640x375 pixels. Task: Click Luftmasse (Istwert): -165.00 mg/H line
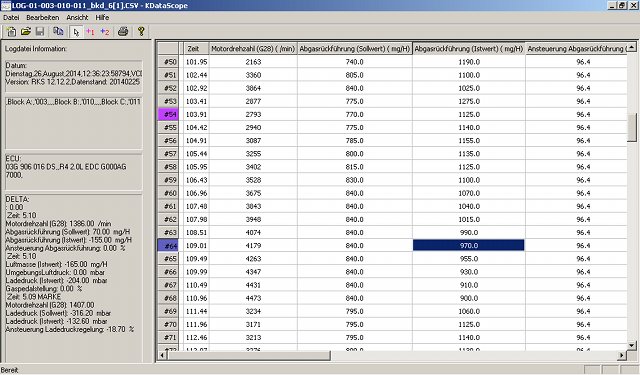click(x=56, y=264)
